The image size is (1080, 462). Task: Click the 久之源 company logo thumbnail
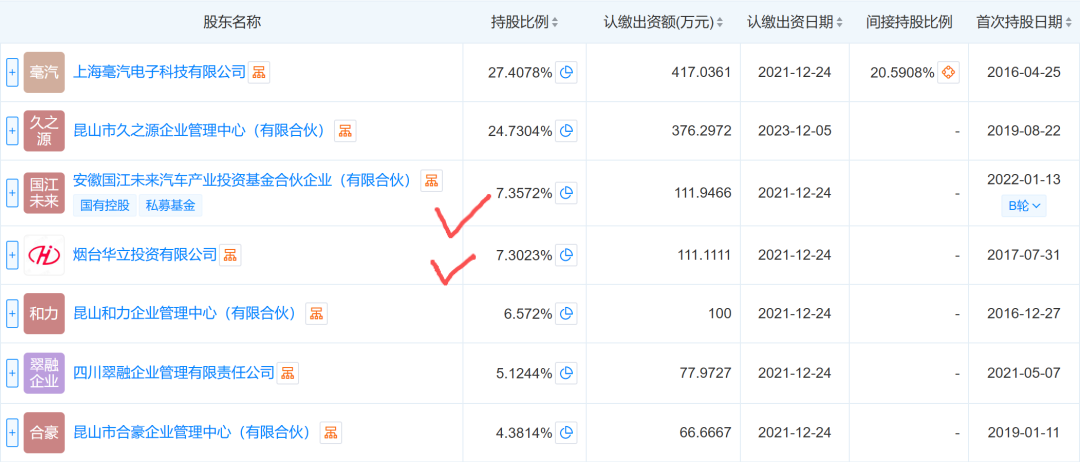pyautogui.click(x=44, y=131)
